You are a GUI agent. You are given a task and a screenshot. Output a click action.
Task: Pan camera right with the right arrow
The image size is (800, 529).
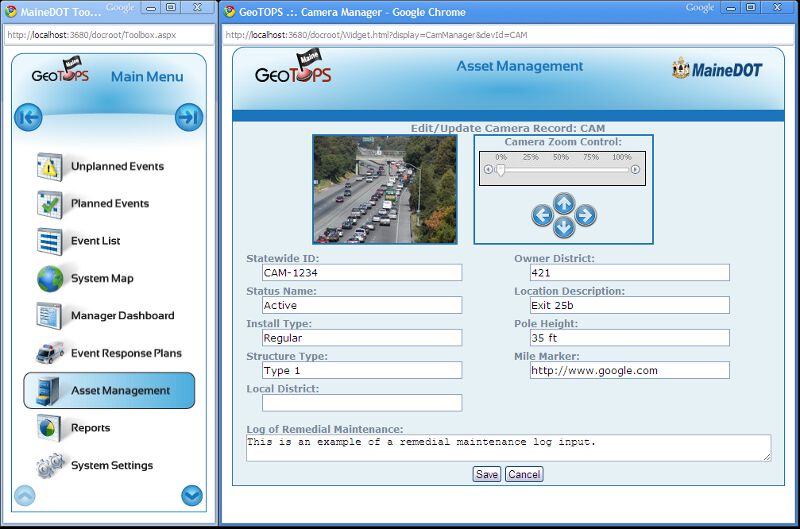point(585,215)
